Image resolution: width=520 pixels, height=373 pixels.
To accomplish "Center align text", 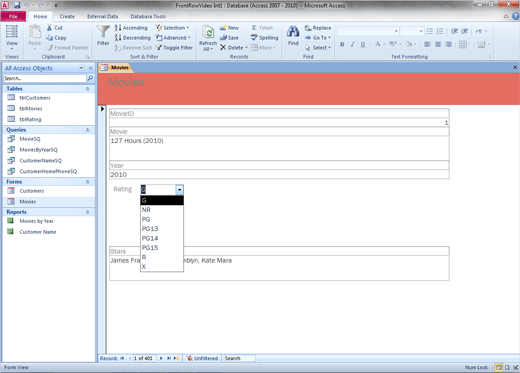I will 438,44.
